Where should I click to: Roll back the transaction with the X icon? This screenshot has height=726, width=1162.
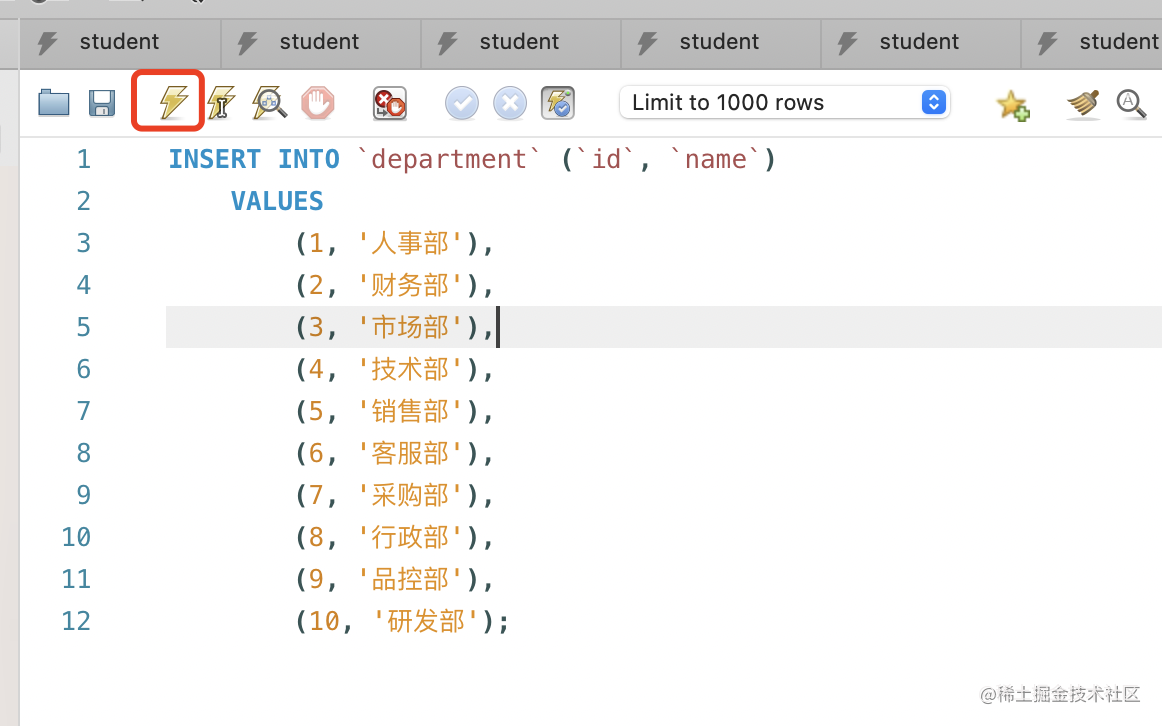[510, 102]
